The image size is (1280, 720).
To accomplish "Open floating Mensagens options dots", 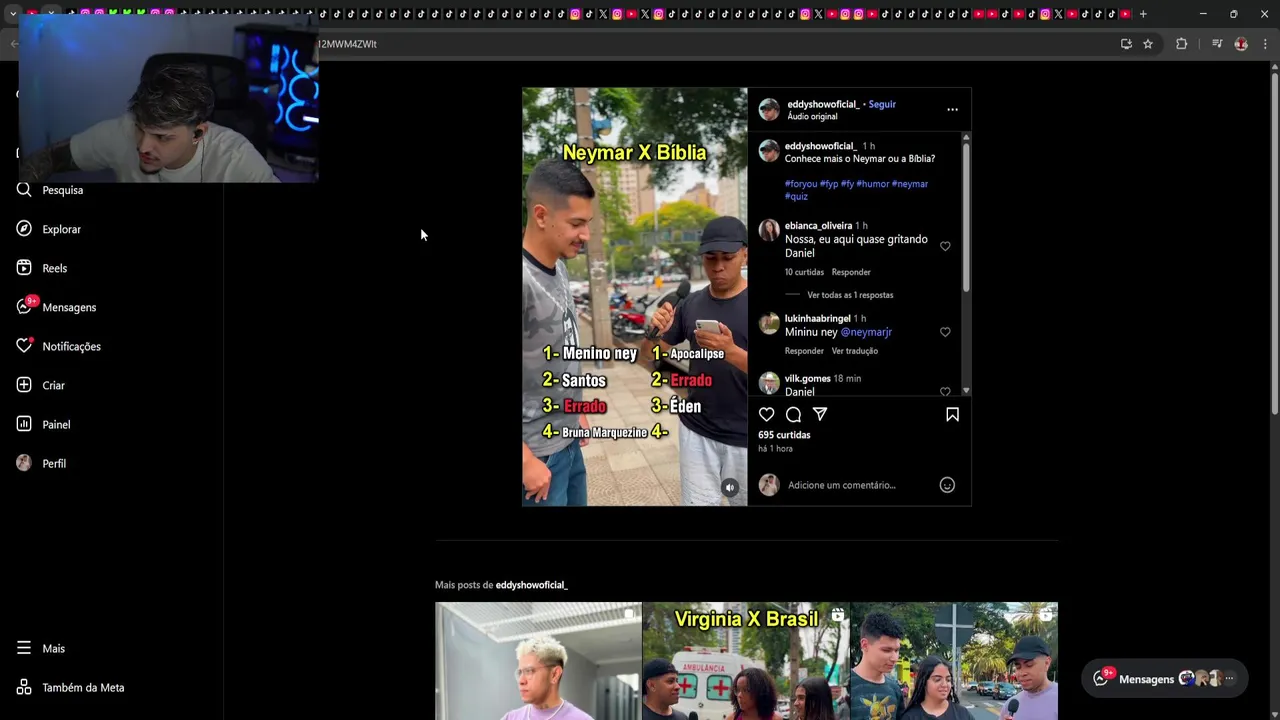I will pyautogui.click(x=1230, y=679).
